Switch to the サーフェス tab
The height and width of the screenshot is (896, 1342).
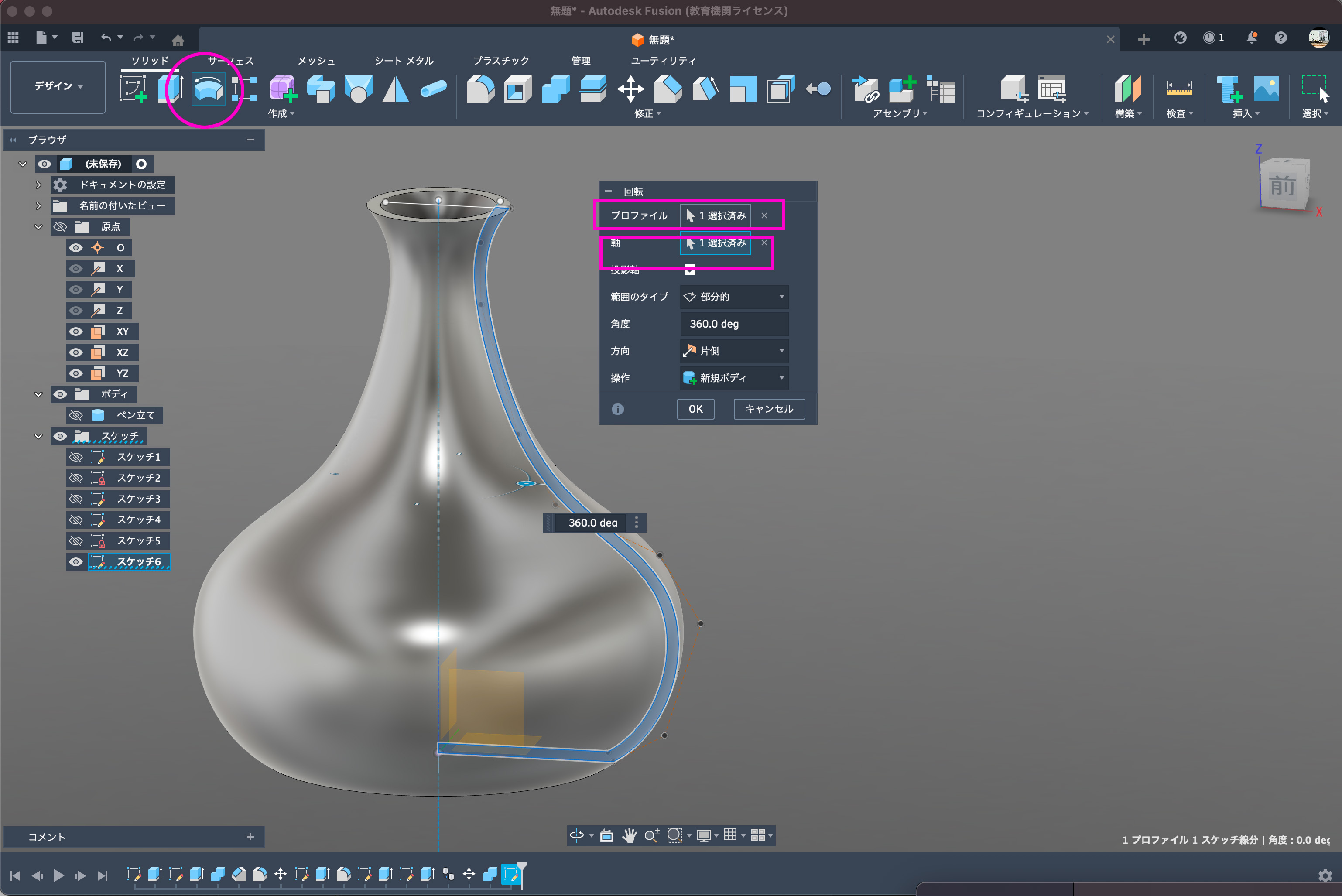(230, 61)
